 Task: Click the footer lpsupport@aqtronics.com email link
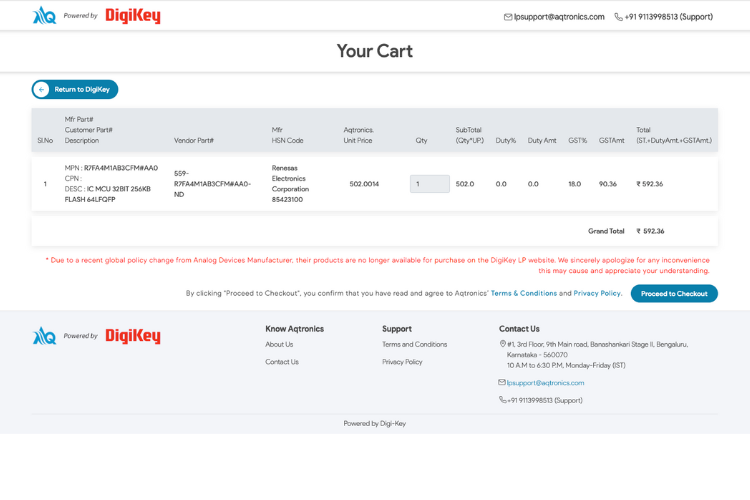coord(545,383)
